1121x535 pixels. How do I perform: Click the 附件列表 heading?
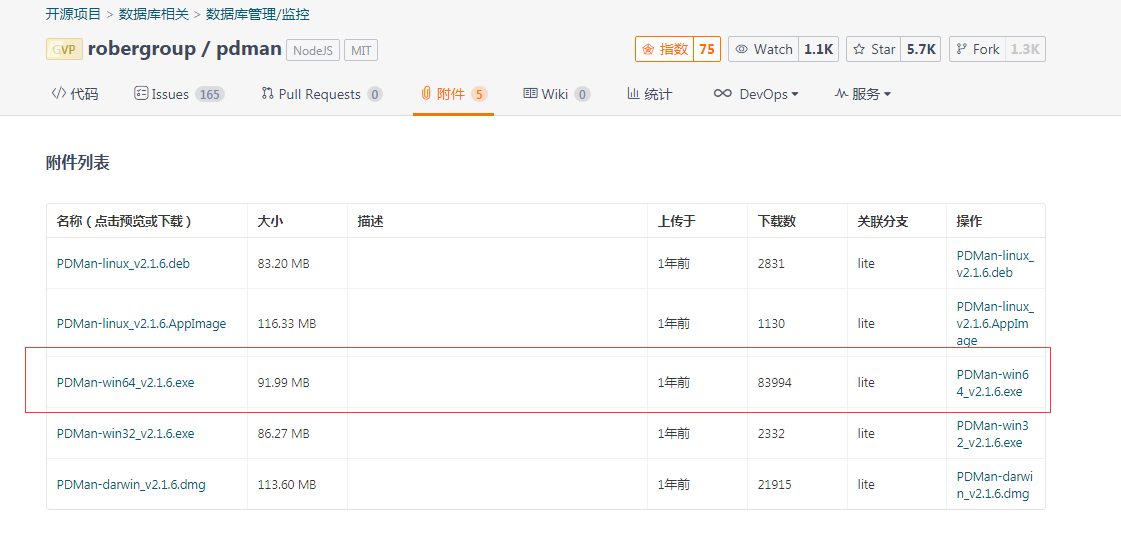[78, 163]
